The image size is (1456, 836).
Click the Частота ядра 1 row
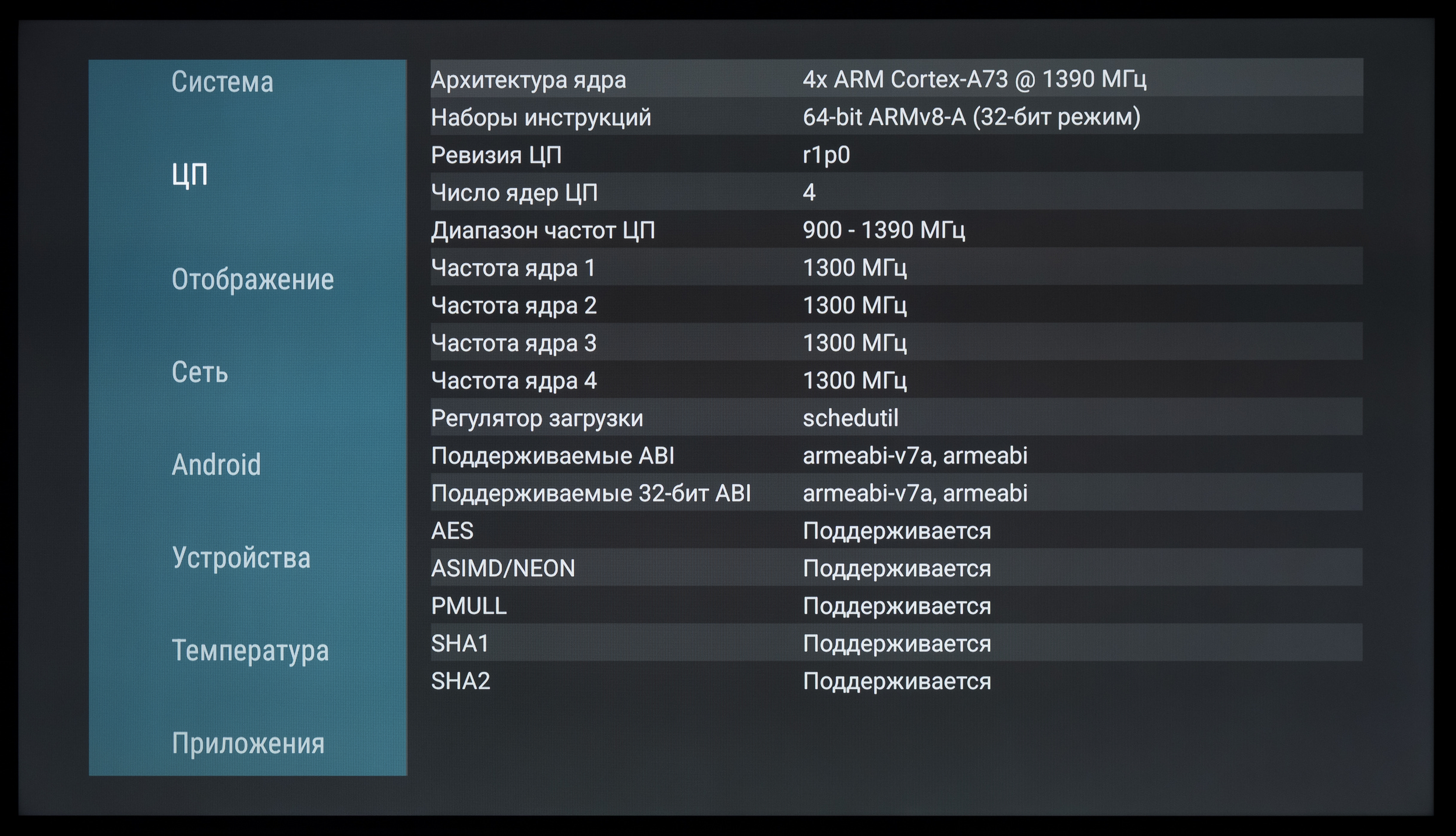click(x=896, y=267)
